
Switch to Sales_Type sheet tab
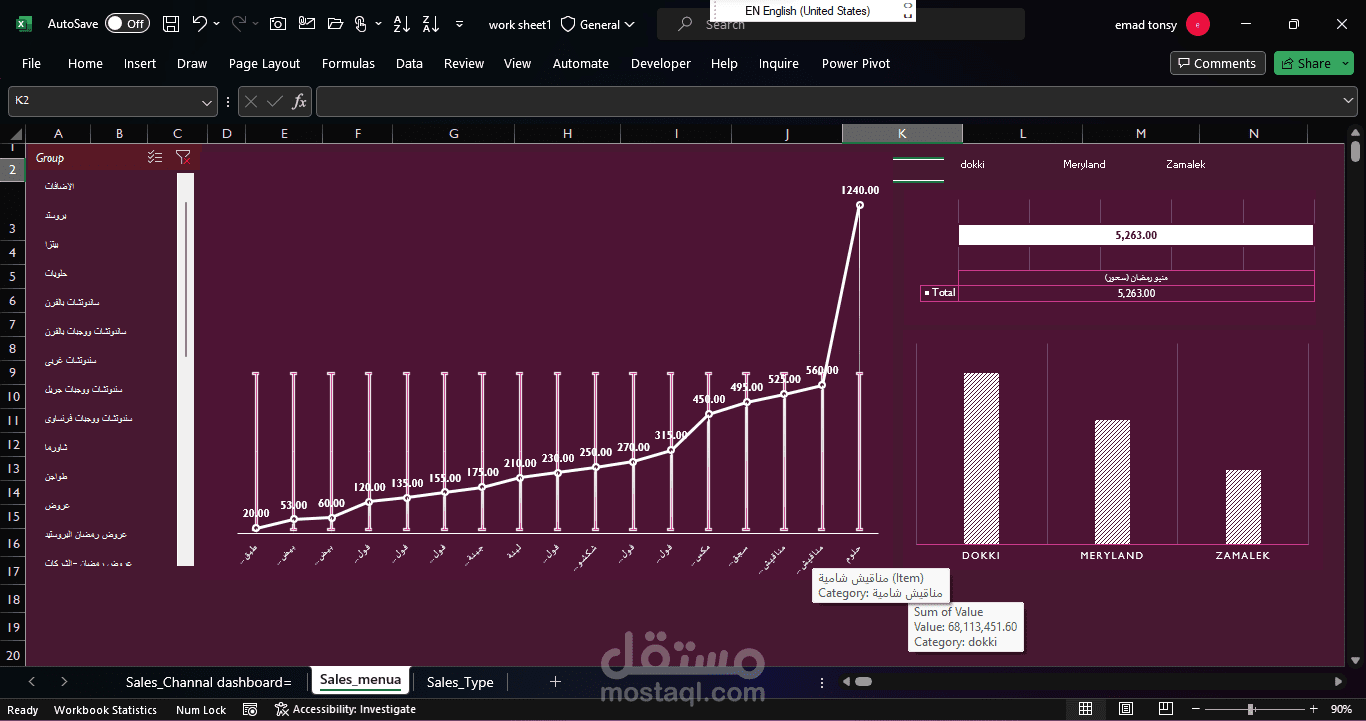click(460, 682)
